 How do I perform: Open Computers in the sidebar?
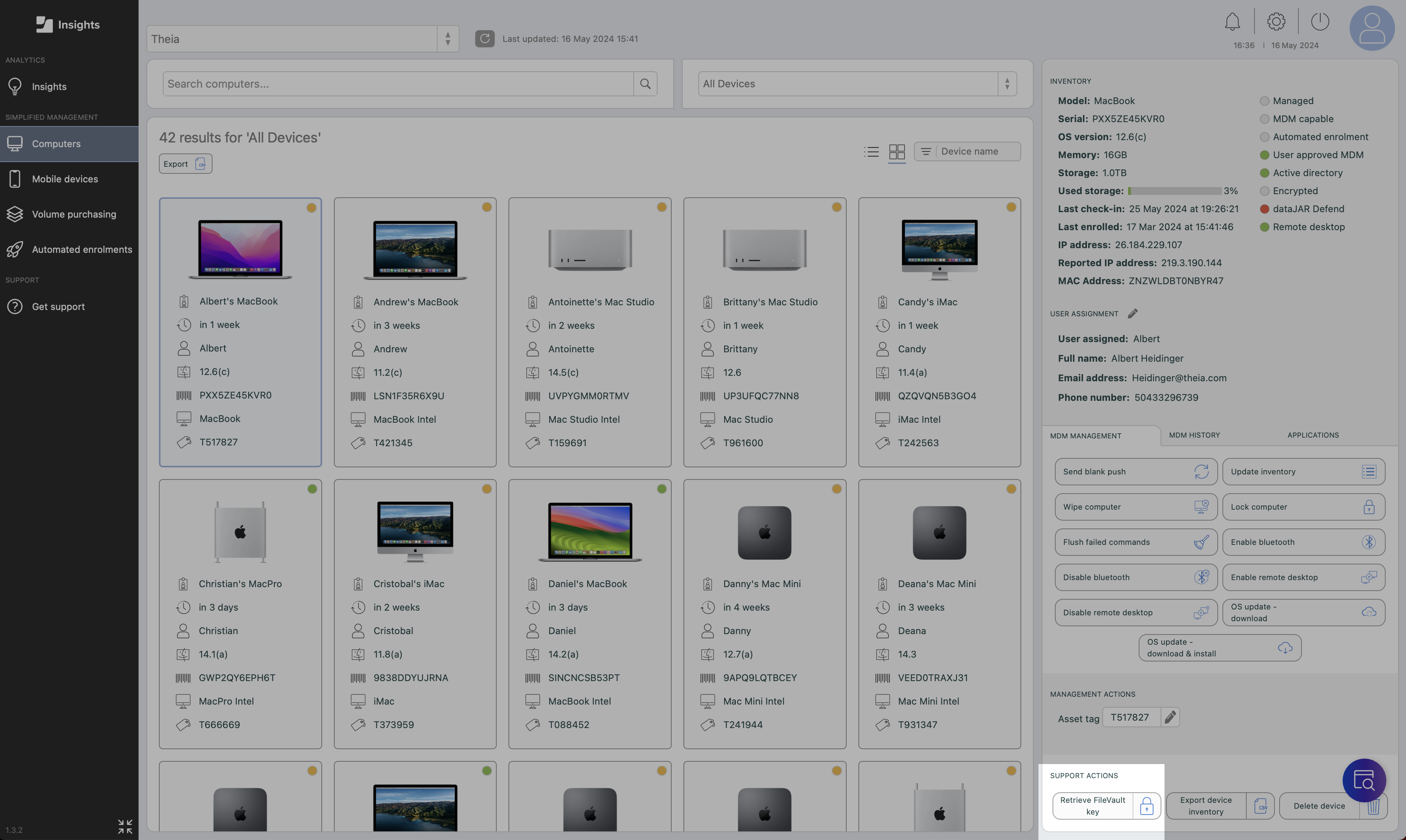tap(69, 144)
